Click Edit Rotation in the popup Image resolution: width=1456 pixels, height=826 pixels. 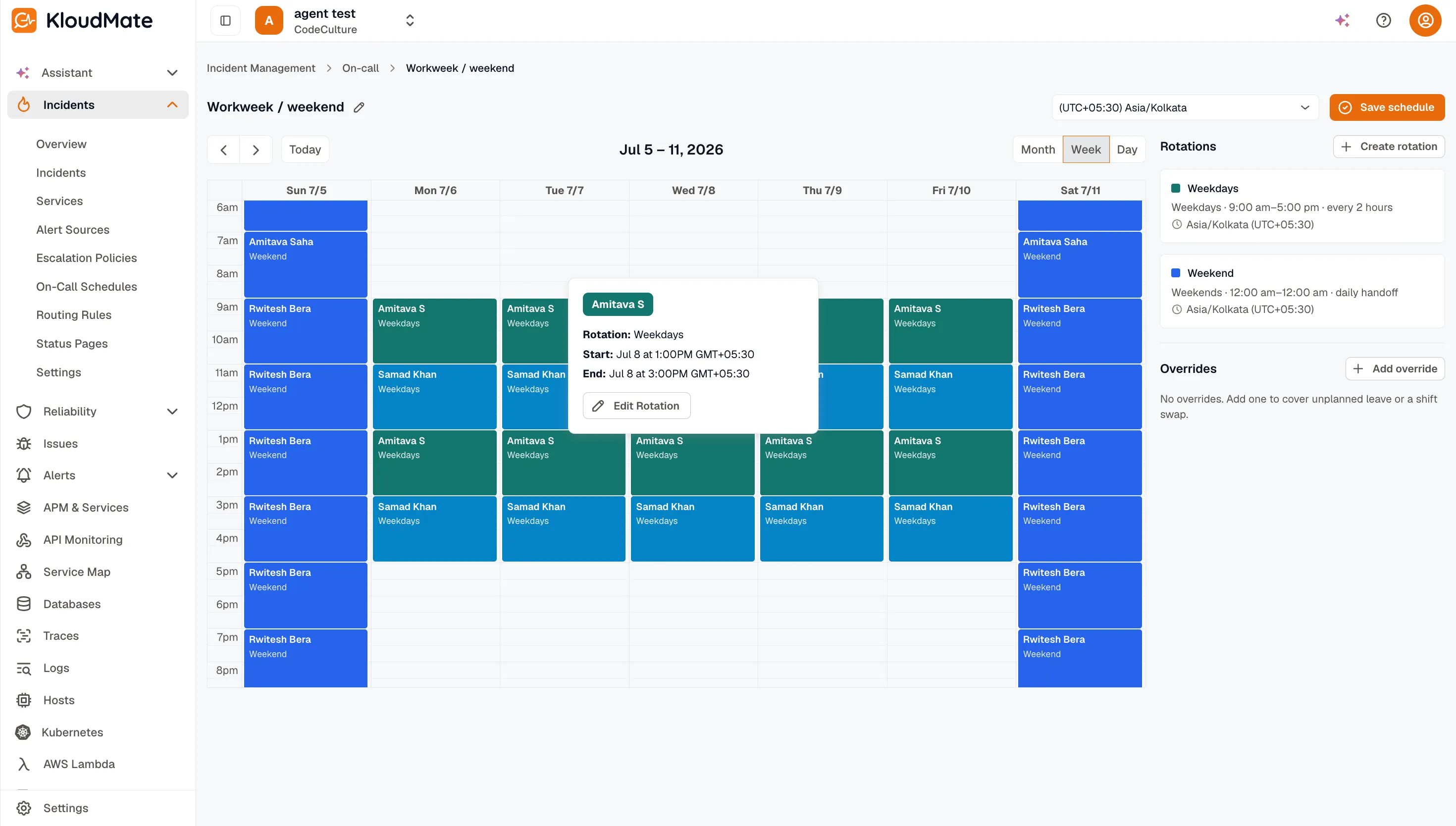point(636,406)
